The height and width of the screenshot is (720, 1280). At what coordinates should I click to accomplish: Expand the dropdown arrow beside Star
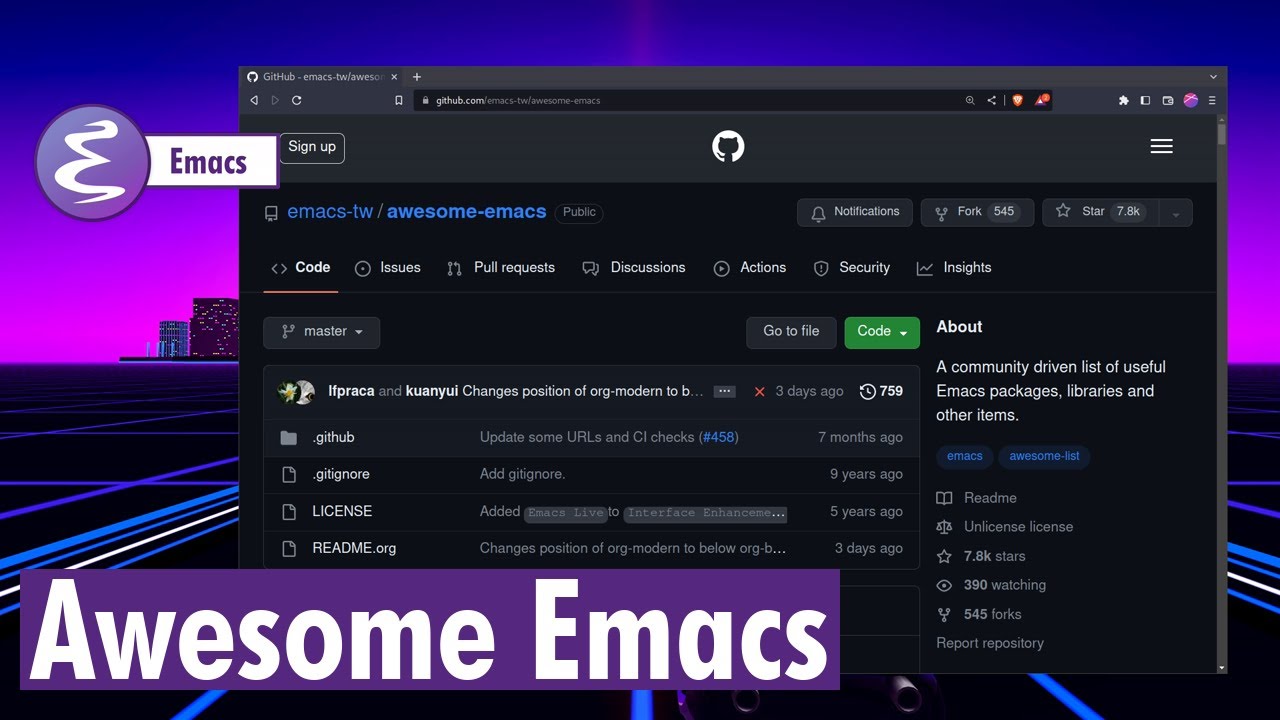click(x=1176, y=212)
